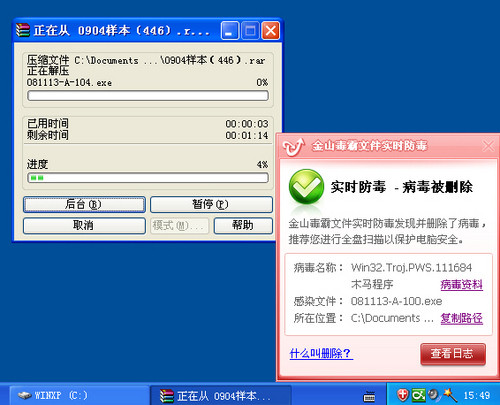The height and width of the screenshot is (405, 500).
Task: Click the 木马程序 trojan type text
Action: 372,285
